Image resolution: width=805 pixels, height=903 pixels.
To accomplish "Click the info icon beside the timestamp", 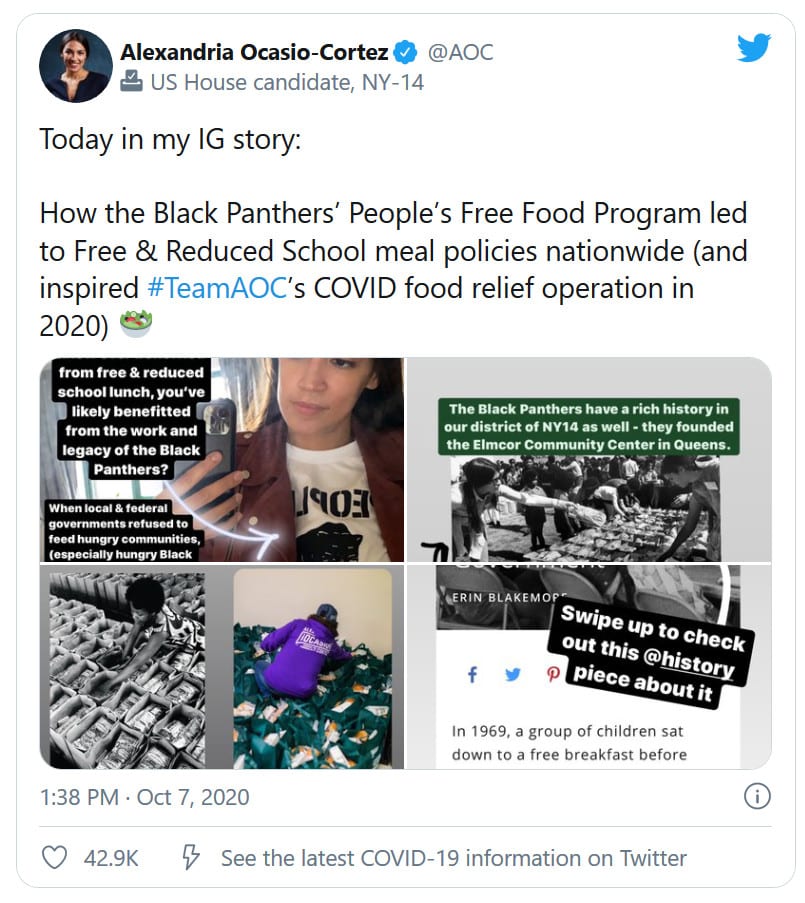I will click(757, 797).
